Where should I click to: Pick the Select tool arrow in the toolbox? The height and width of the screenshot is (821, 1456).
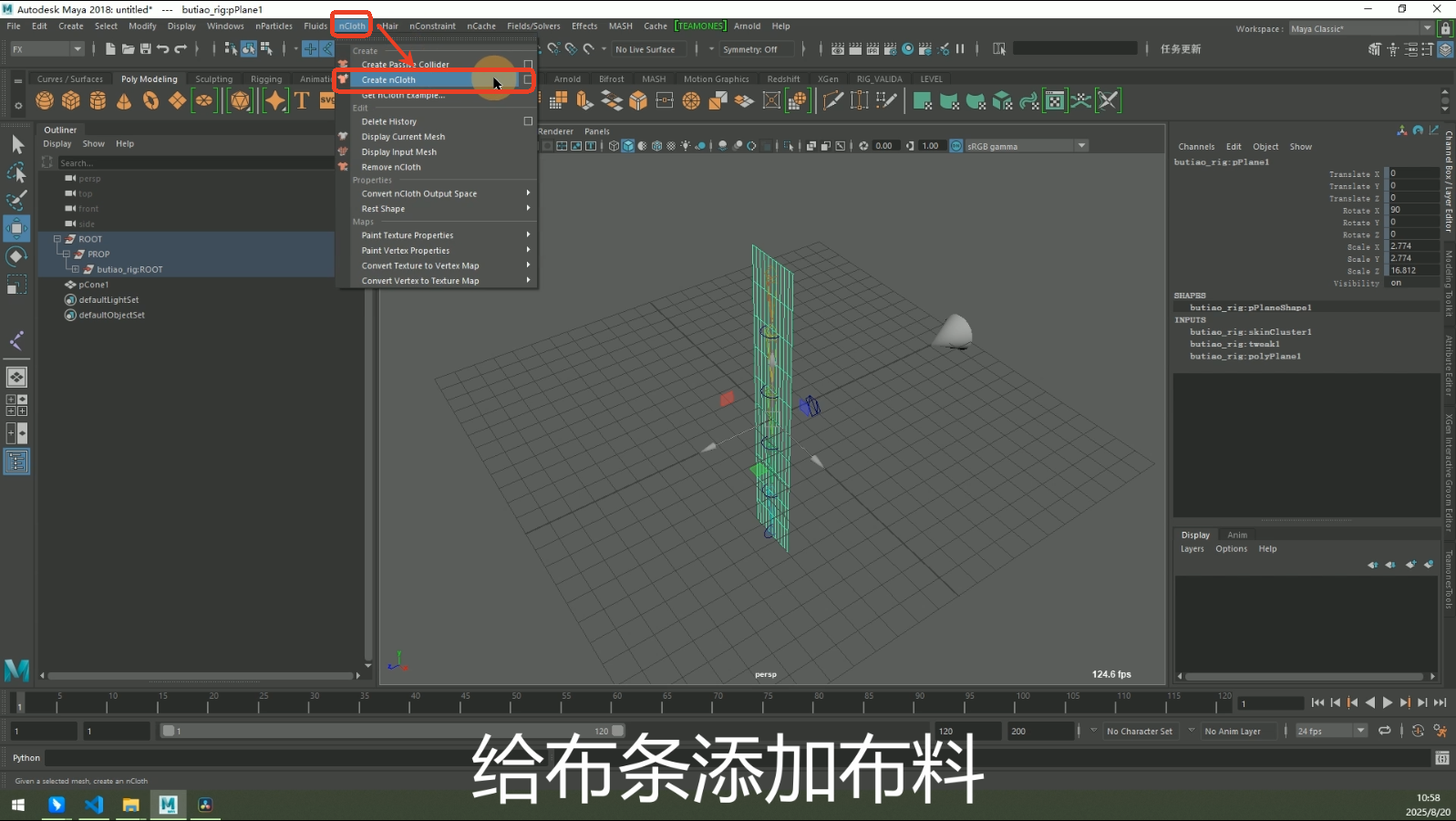[16, 144]
